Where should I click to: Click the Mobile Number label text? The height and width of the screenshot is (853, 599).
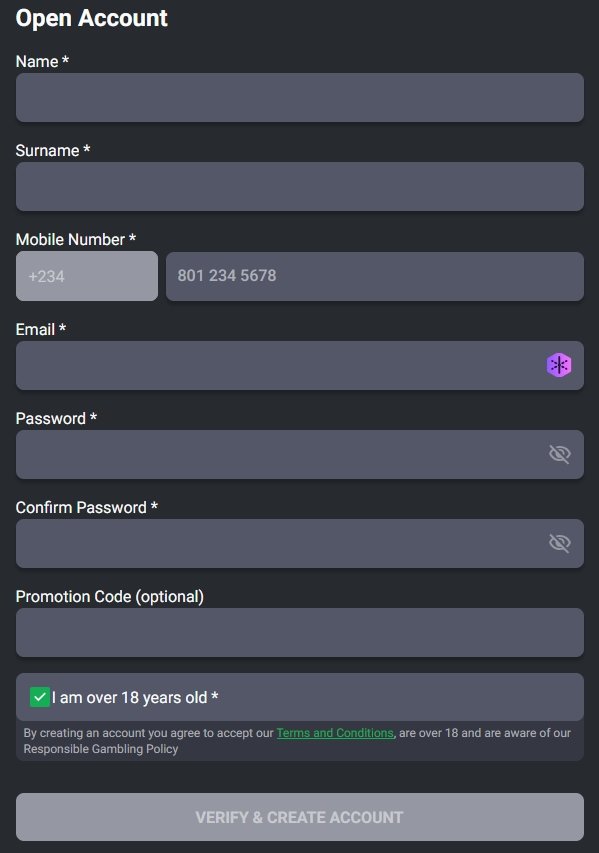(x=76, y=239)
